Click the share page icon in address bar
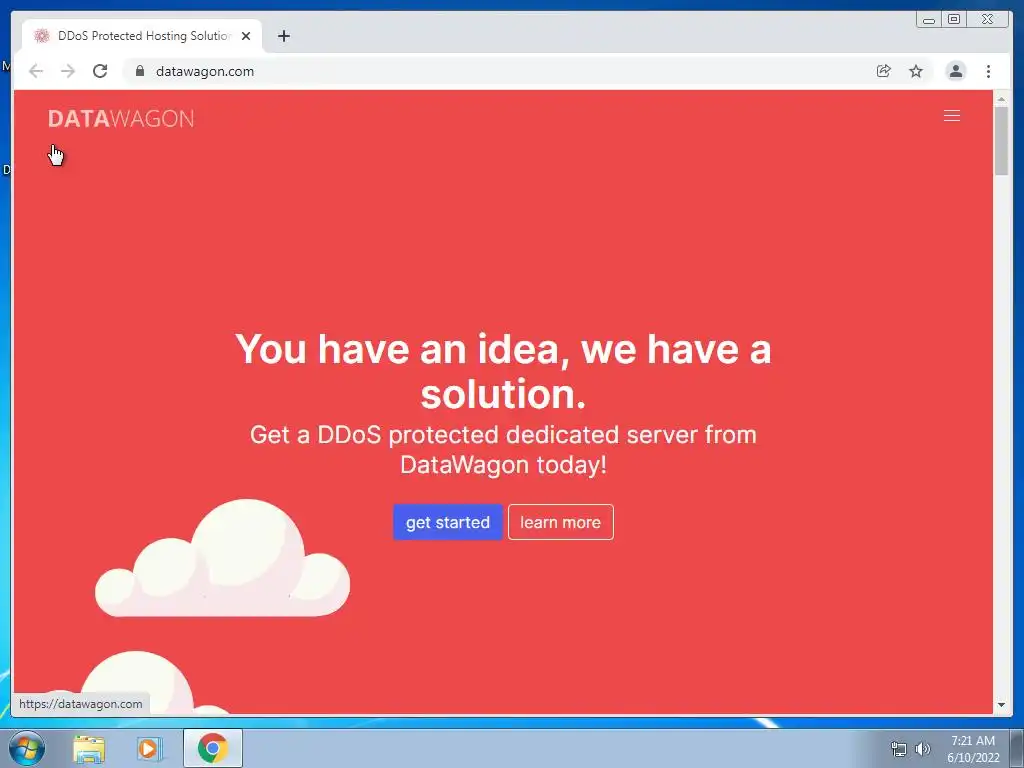1024x768 pixels. (883, 71)
